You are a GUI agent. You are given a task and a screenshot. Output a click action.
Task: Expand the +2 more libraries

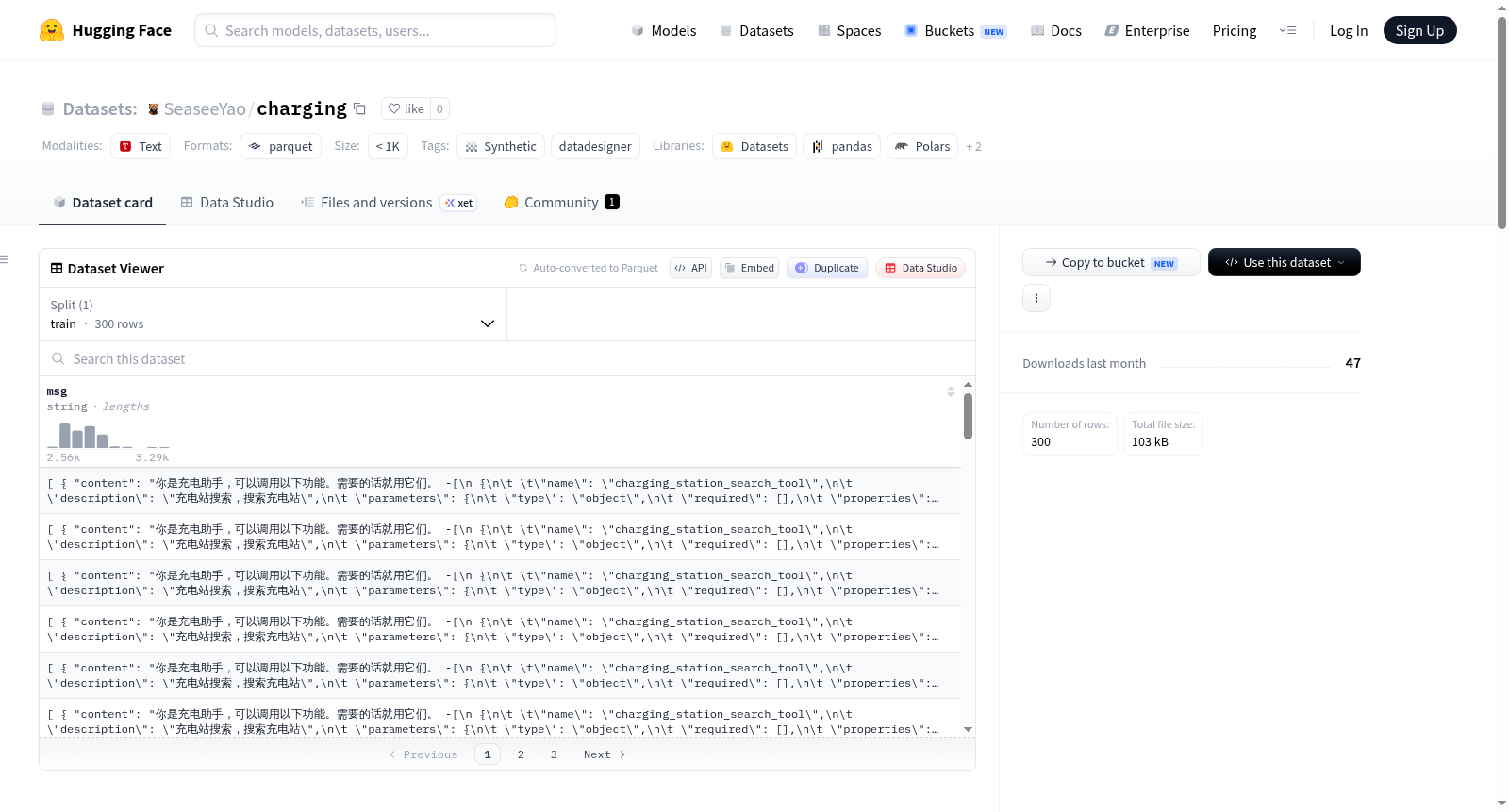(973, 146)
